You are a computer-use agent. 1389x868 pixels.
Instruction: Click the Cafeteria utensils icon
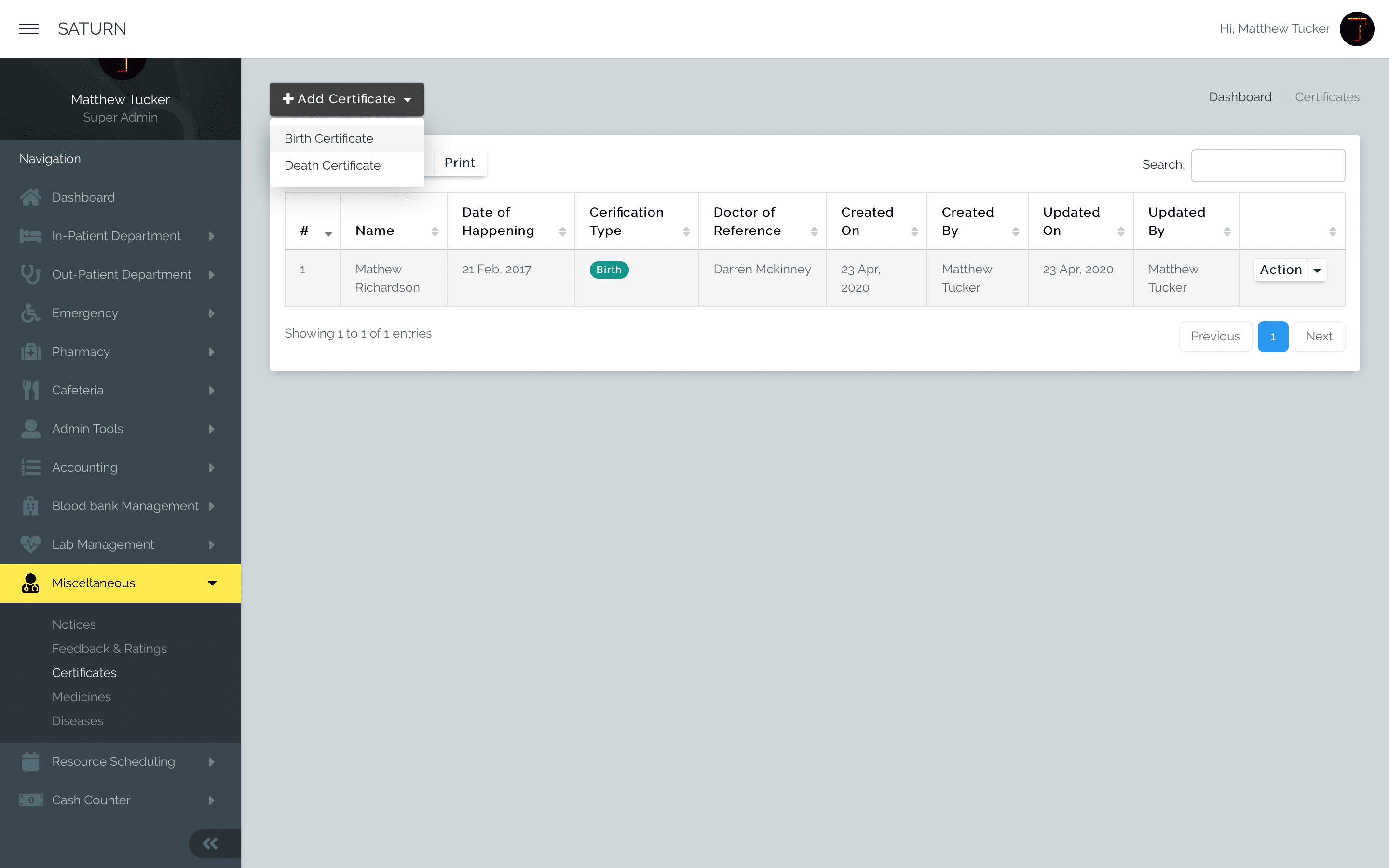tap(30, 391)
